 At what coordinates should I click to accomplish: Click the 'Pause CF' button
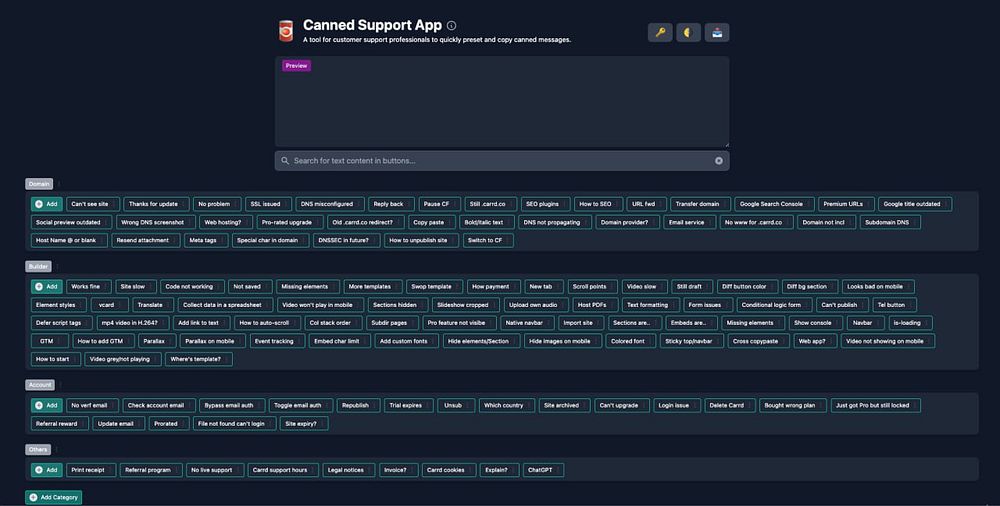[x=439, y=204]
